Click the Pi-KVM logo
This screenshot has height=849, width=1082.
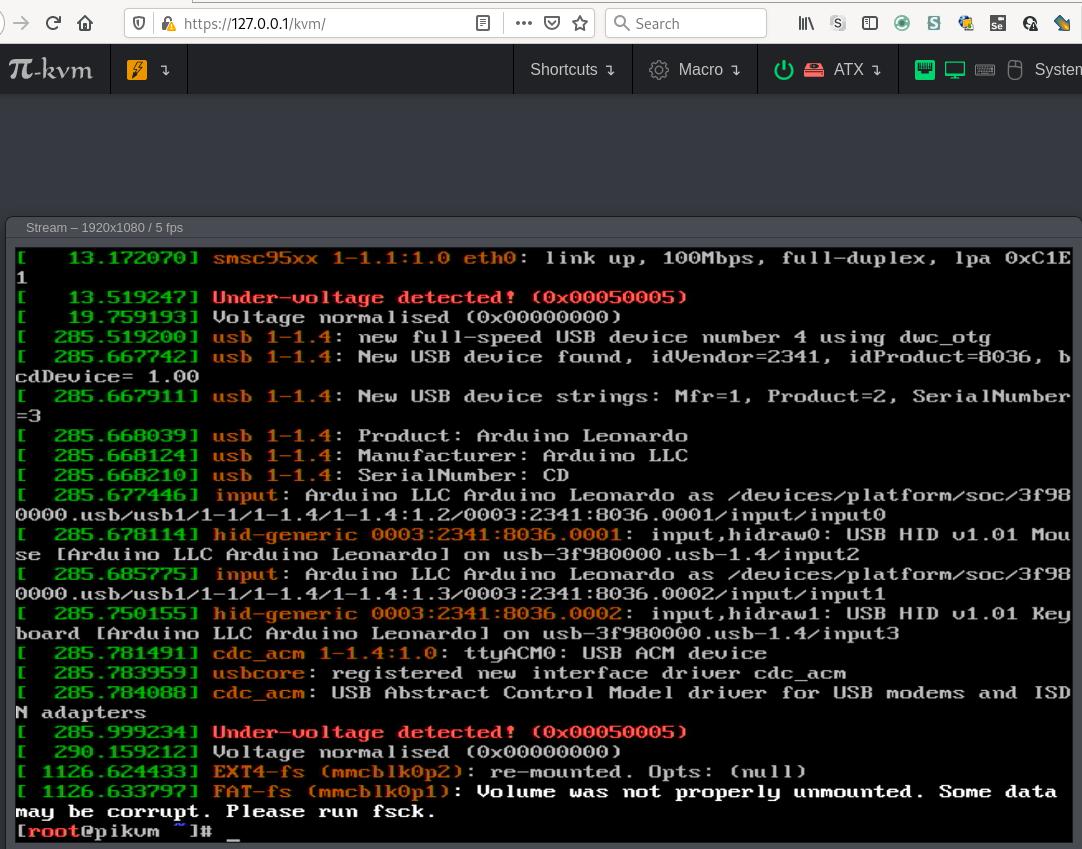(50, 69)
